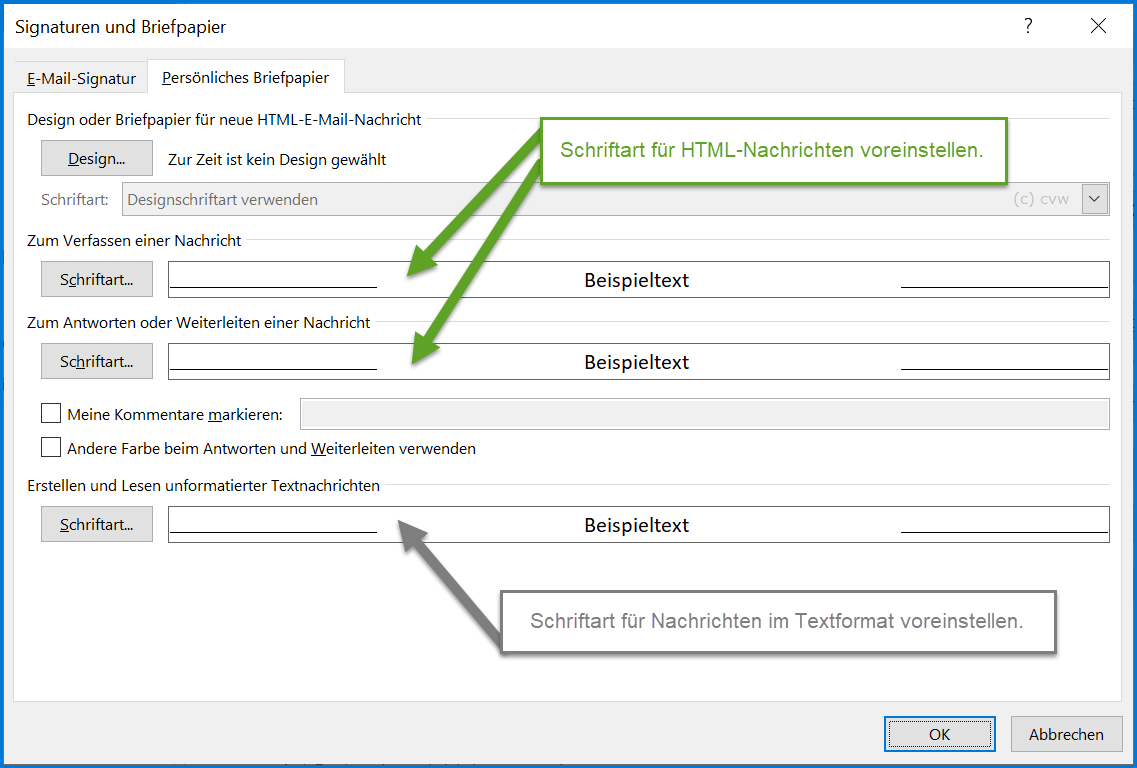Click the Zum Antworten oder Weiterleiten heading

(199, 323)
